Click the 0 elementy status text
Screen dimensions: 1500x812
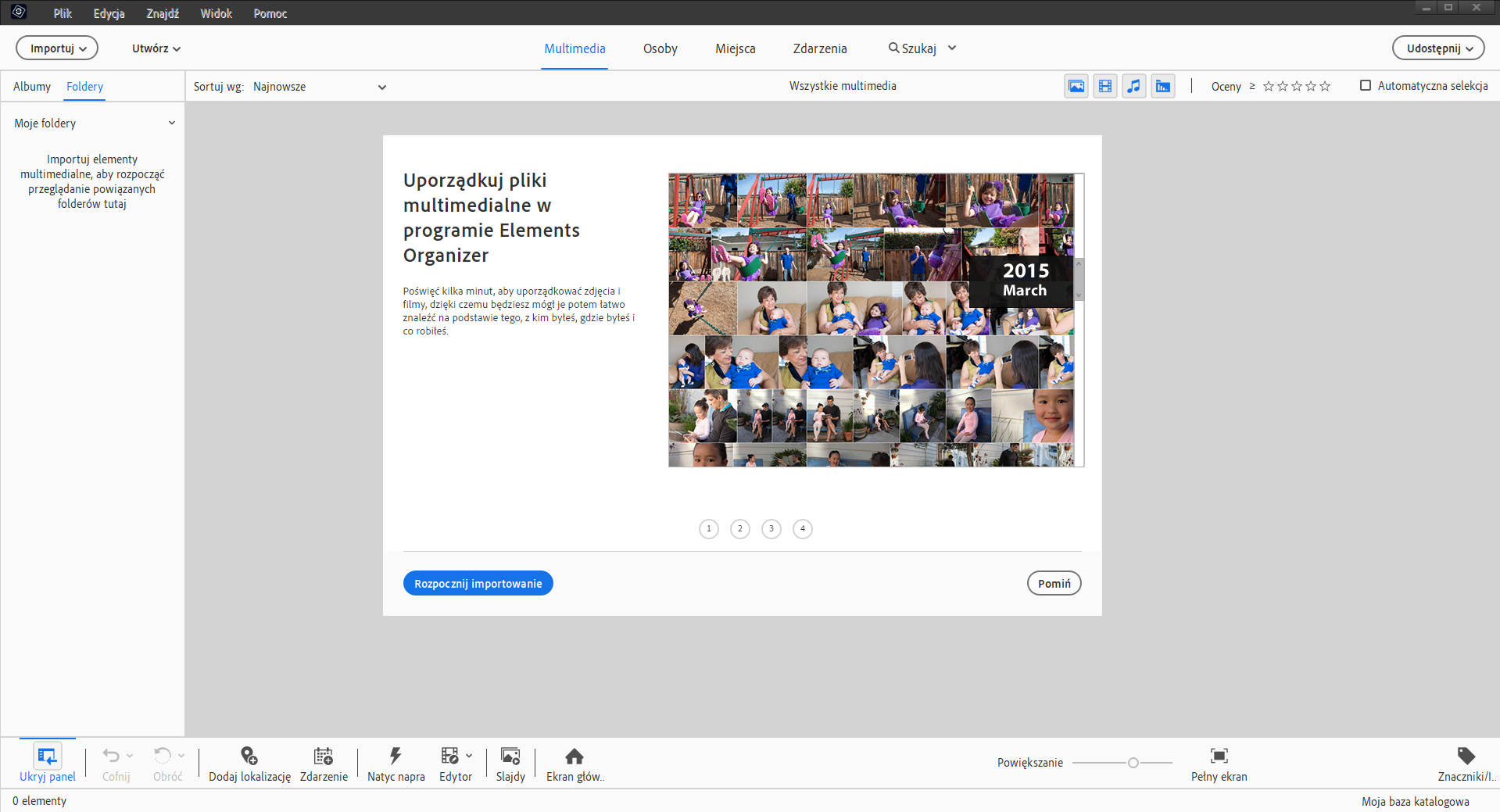coord(39,801)
